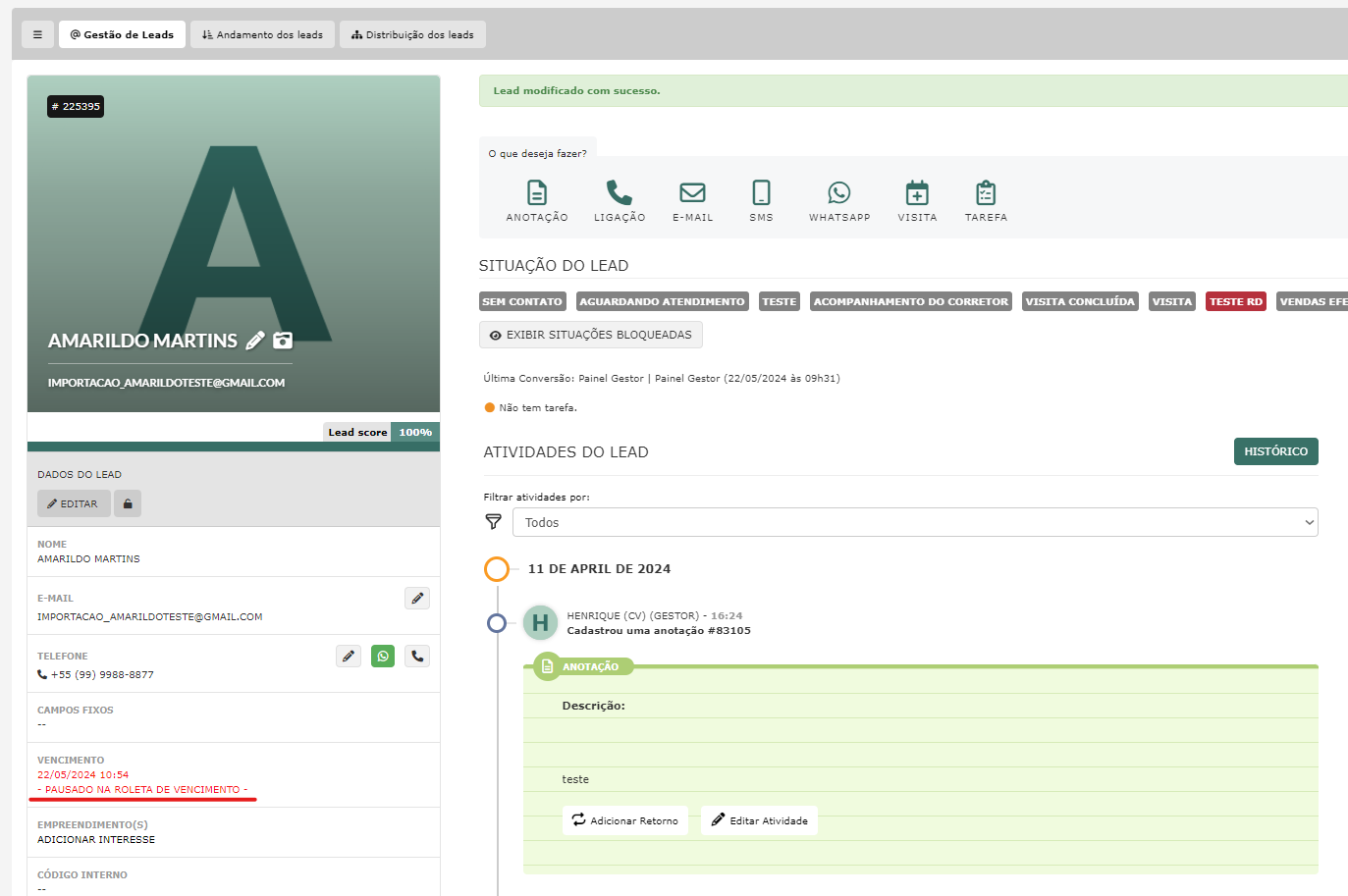
Task: Click the large A avatar image
Action: (x=234, y=243)
